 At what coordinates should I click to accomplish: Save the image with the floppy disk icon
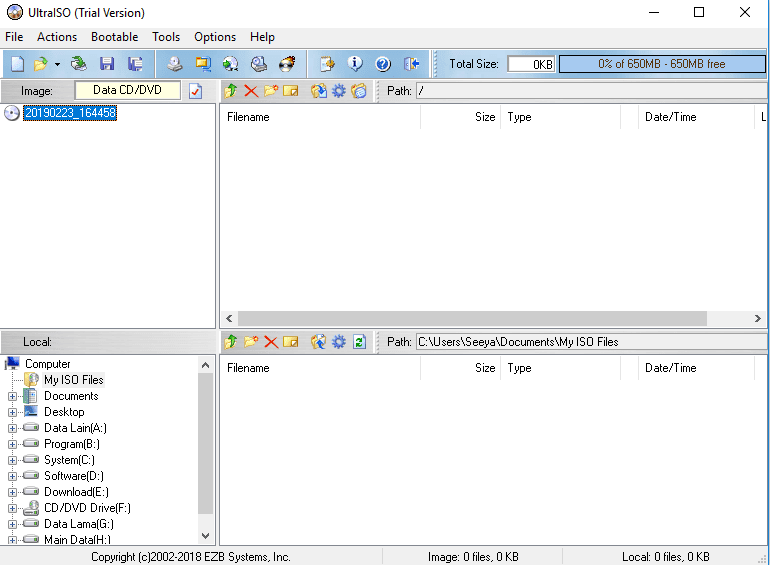(x=107, y=64)
